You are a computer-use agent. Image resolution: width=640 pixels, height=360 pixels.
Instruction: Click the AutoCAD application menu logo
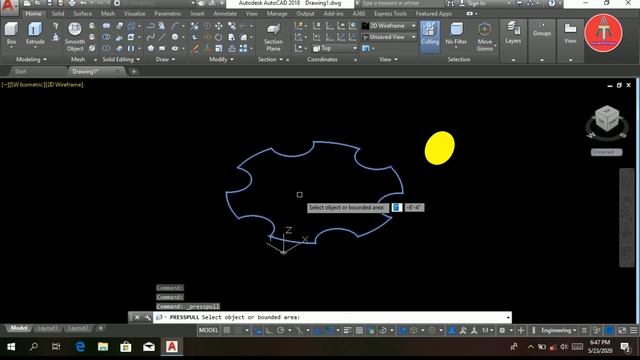(x=8, y=7)
